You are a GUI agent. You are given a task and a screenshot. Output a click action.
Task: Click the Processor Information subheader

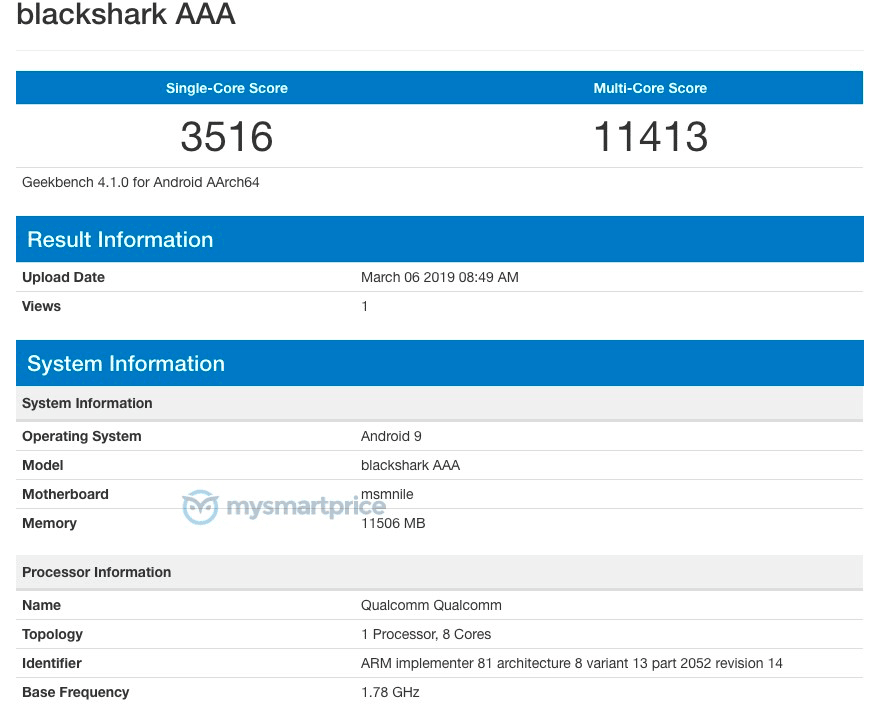(x=96, y=572)
